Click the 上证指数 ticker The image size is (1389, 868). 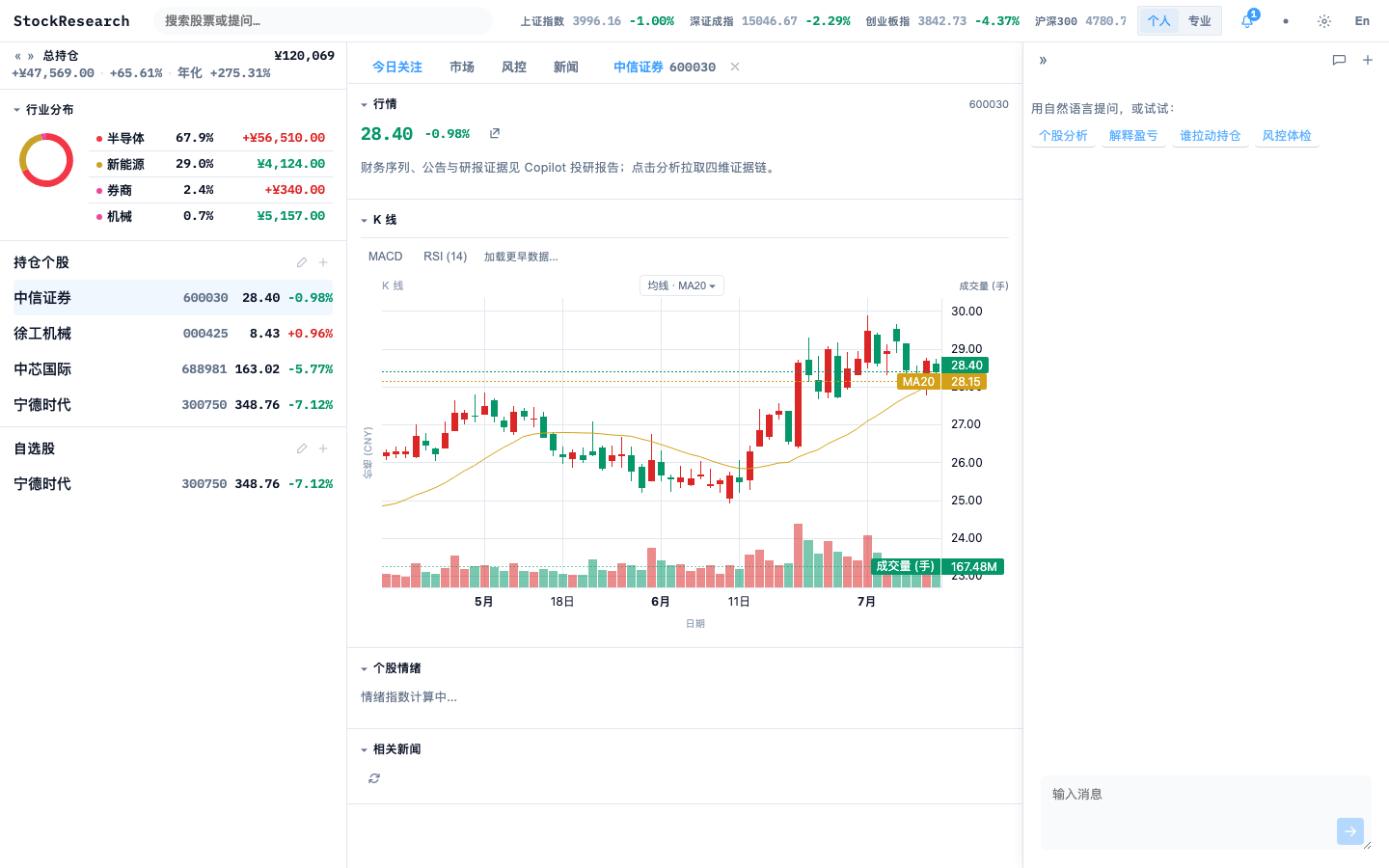(597, 21)
